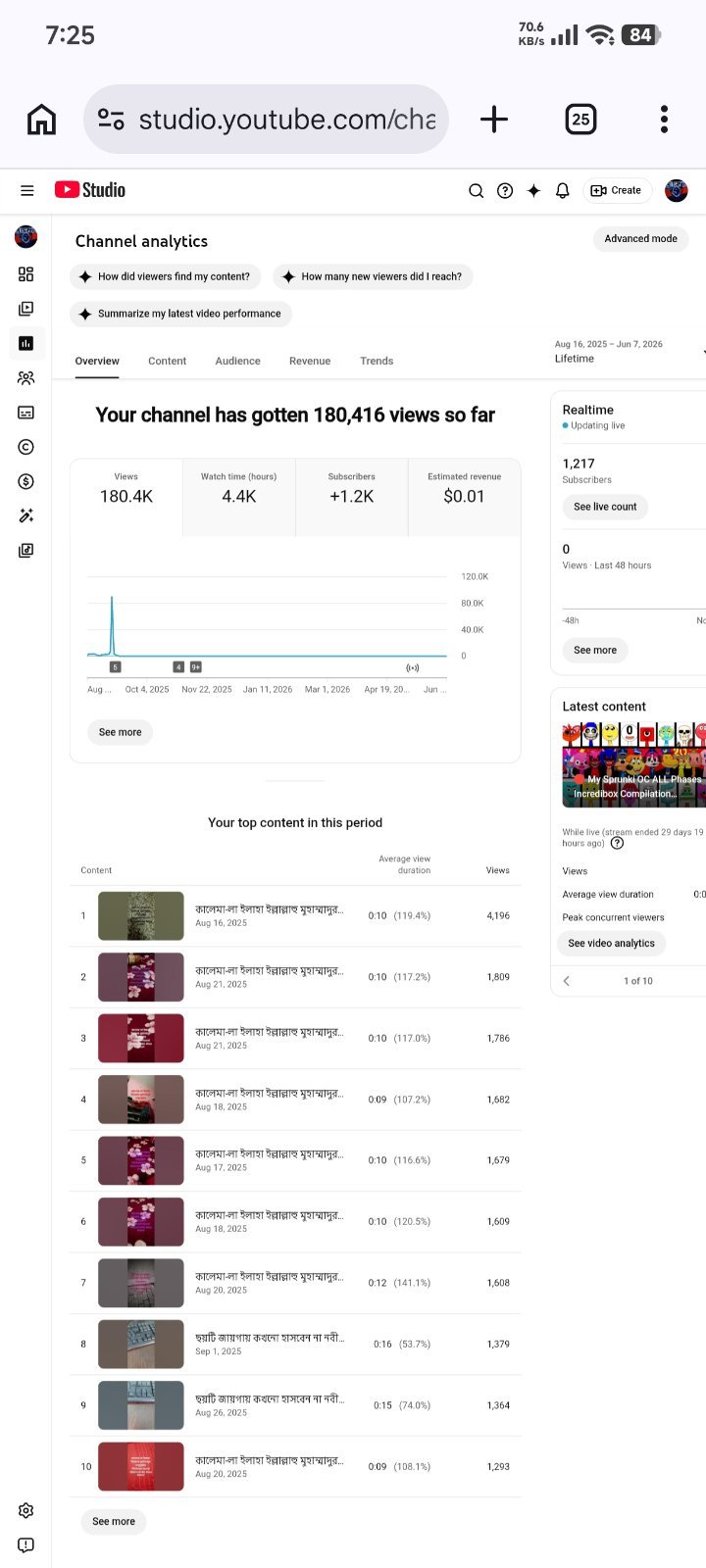Screen dimensions: 706x1568
Task: Select the Views 180.4K metric card
Action: [126, 497]
